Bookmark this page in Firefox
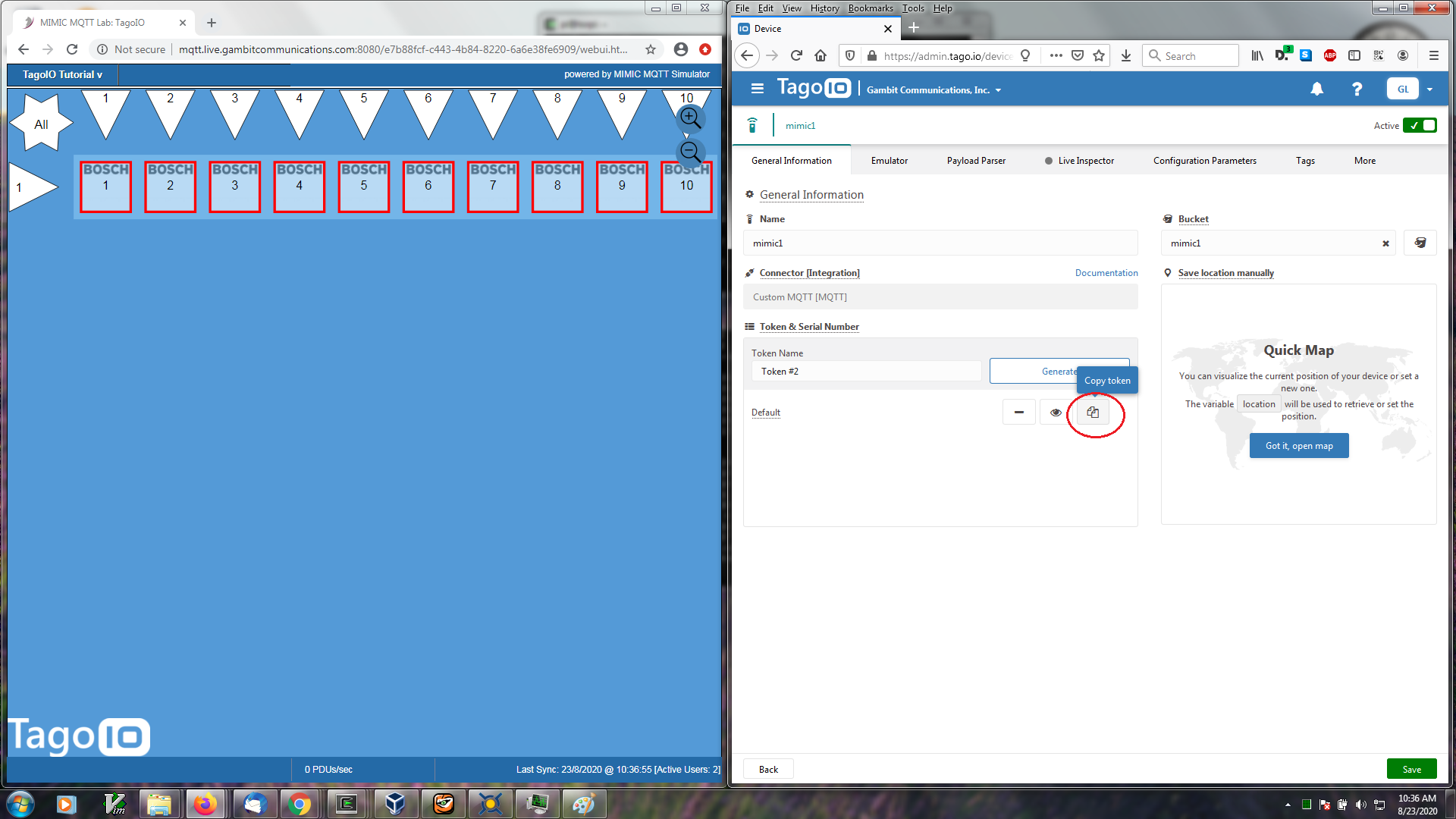1456x819 pixels. (1099, 55)
